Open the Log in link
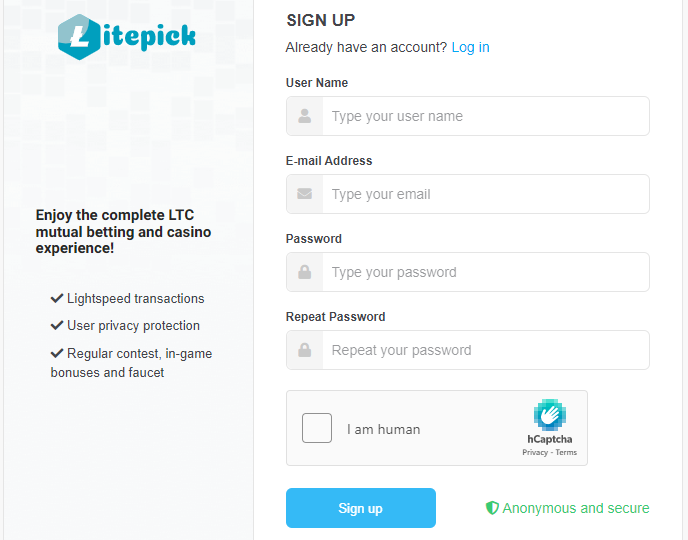Viewport: 688px width, 540px height. 470,47
